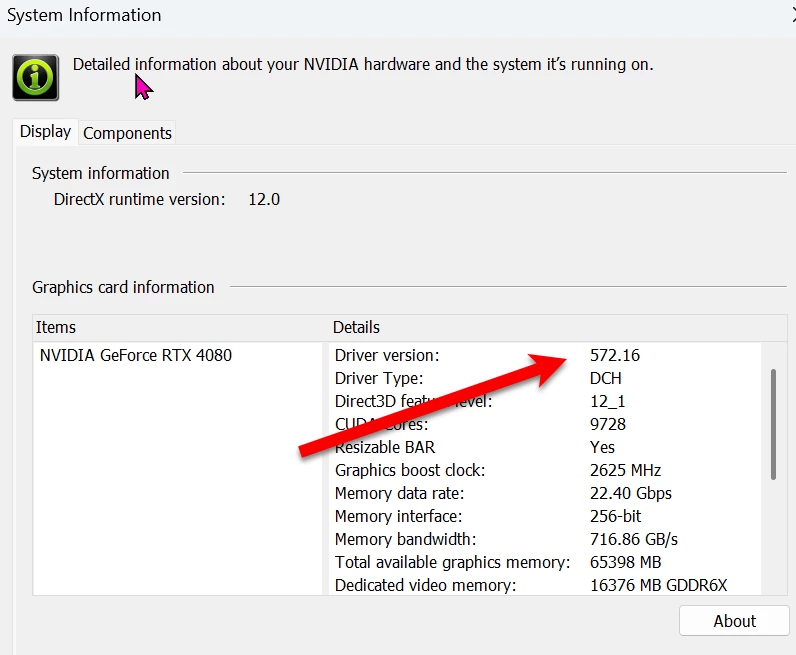Select Dedicated video memory label
Viewport: 796px width, 655px height.
pos(425,585)
